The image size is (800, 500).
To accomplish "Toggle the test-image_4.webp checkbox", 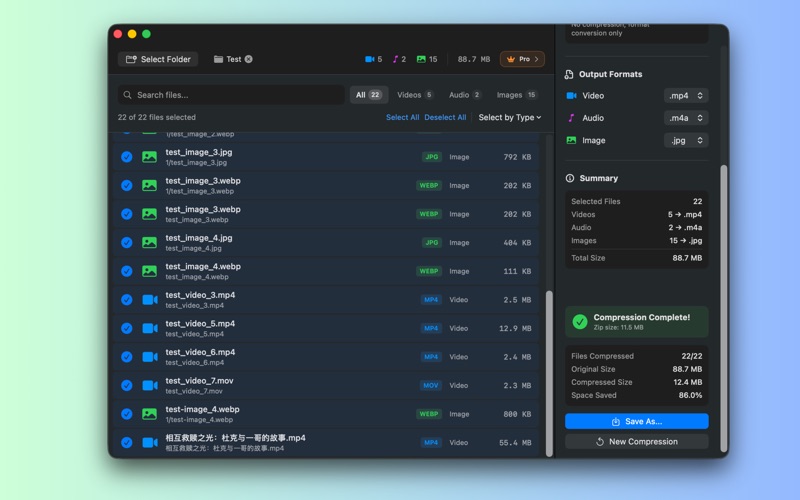I will 127,414.
